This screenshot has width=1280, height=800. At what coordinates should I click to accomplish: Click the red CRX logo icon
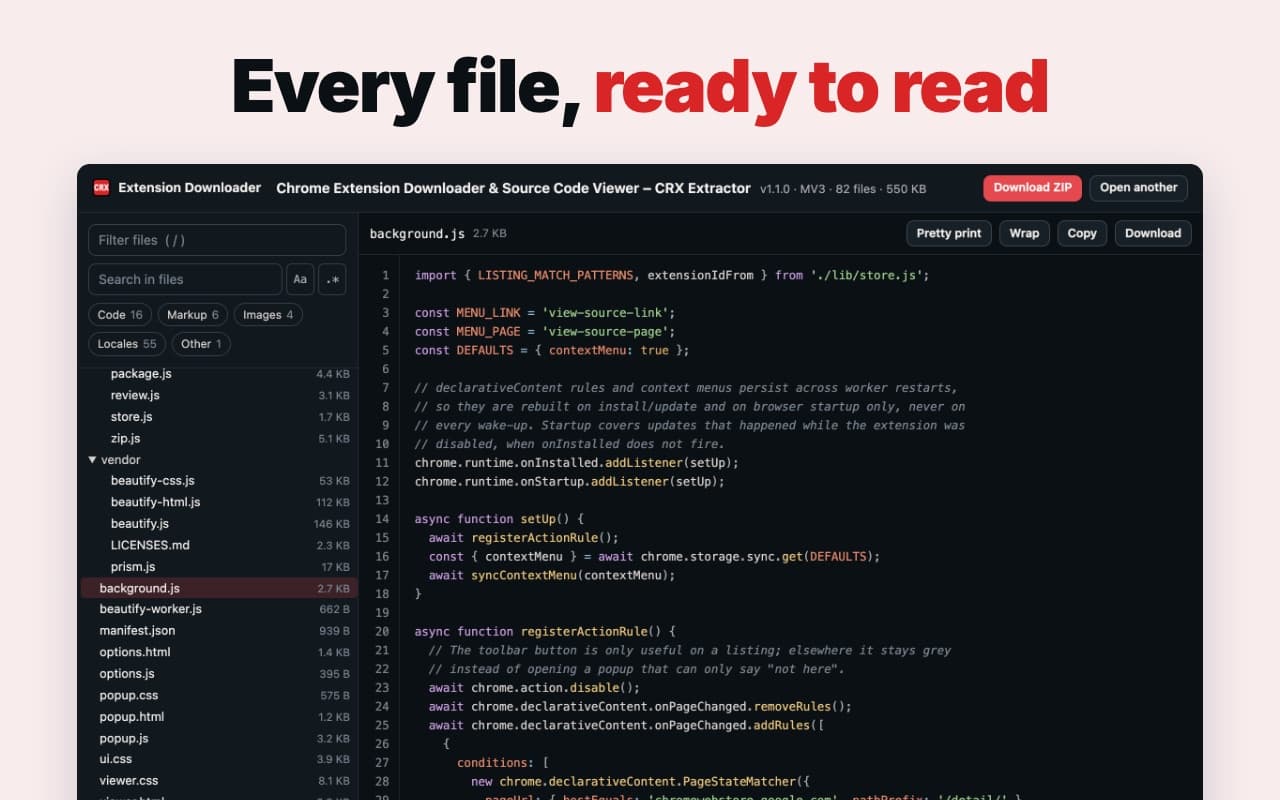point(101,188)
